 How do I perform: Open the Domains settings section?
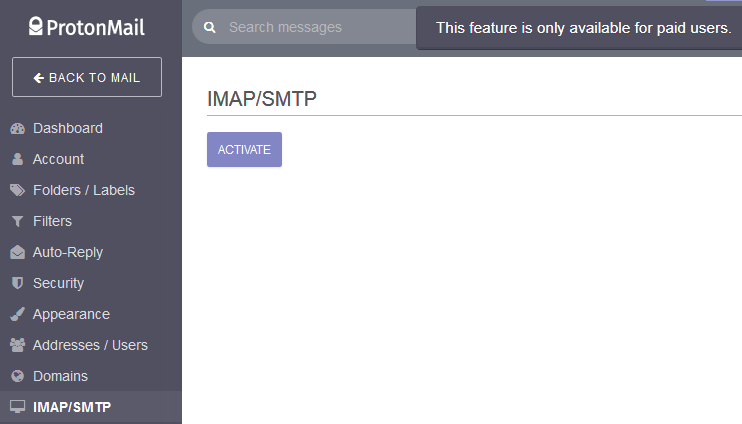pos(60,377)
